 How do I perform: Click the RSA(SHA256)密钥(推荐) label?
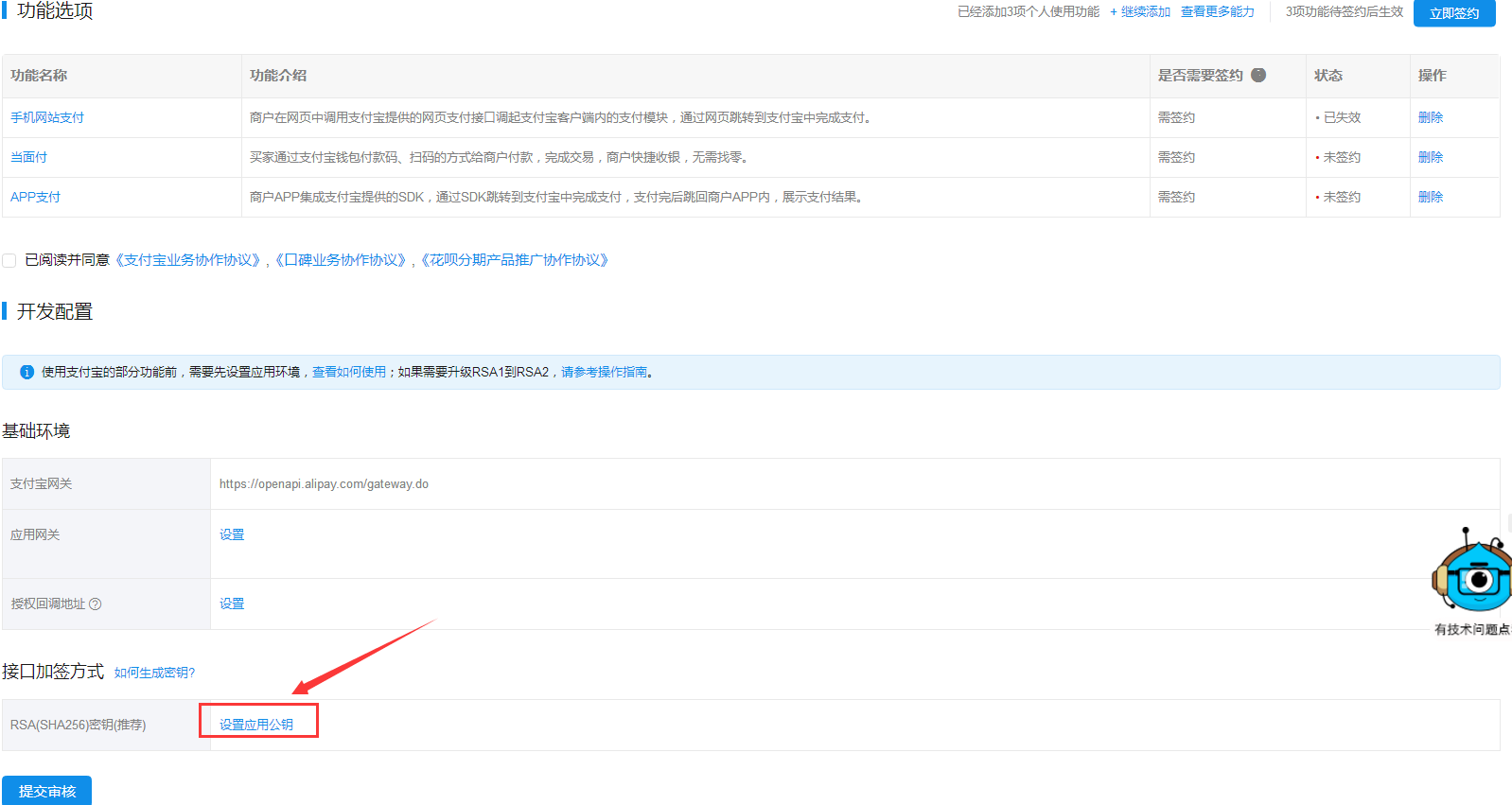pyautogui.click(x=79, y=725)
